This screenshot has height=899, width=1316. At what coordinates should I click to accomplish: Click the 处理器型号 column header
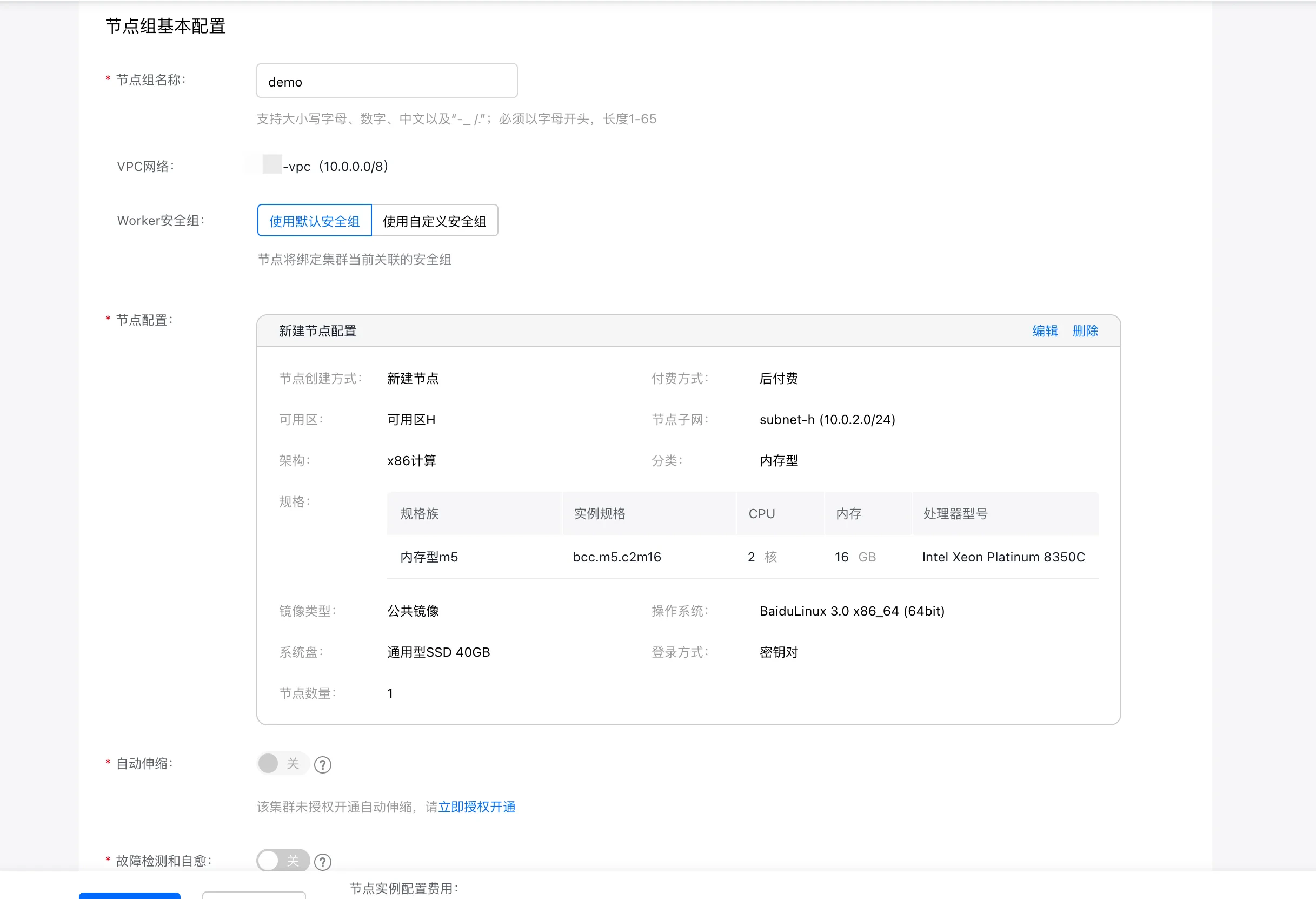[x=955, y=514]
